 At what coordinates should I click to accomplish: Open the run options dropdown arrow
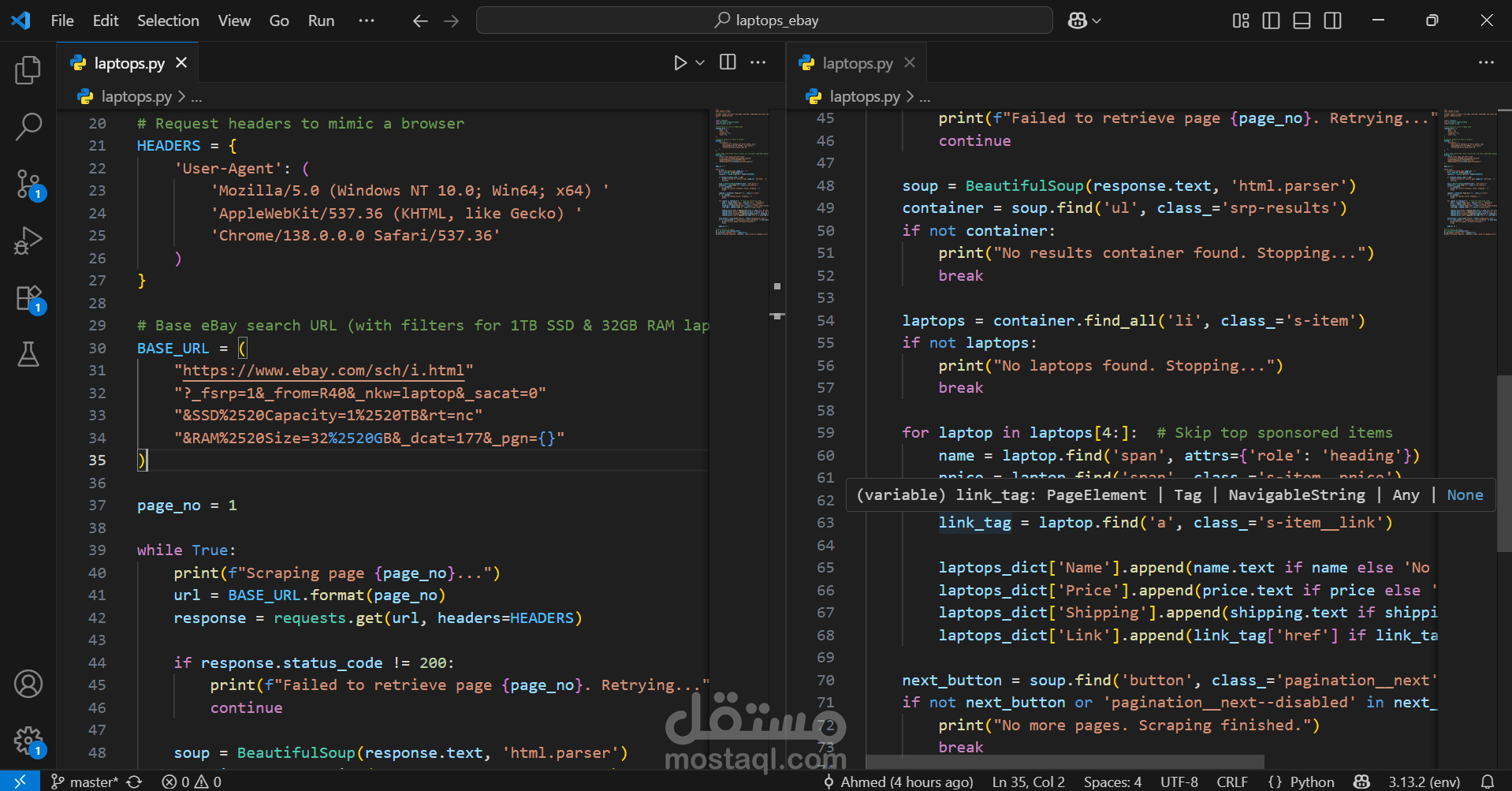pyautogui.click(x=700, y=62)
